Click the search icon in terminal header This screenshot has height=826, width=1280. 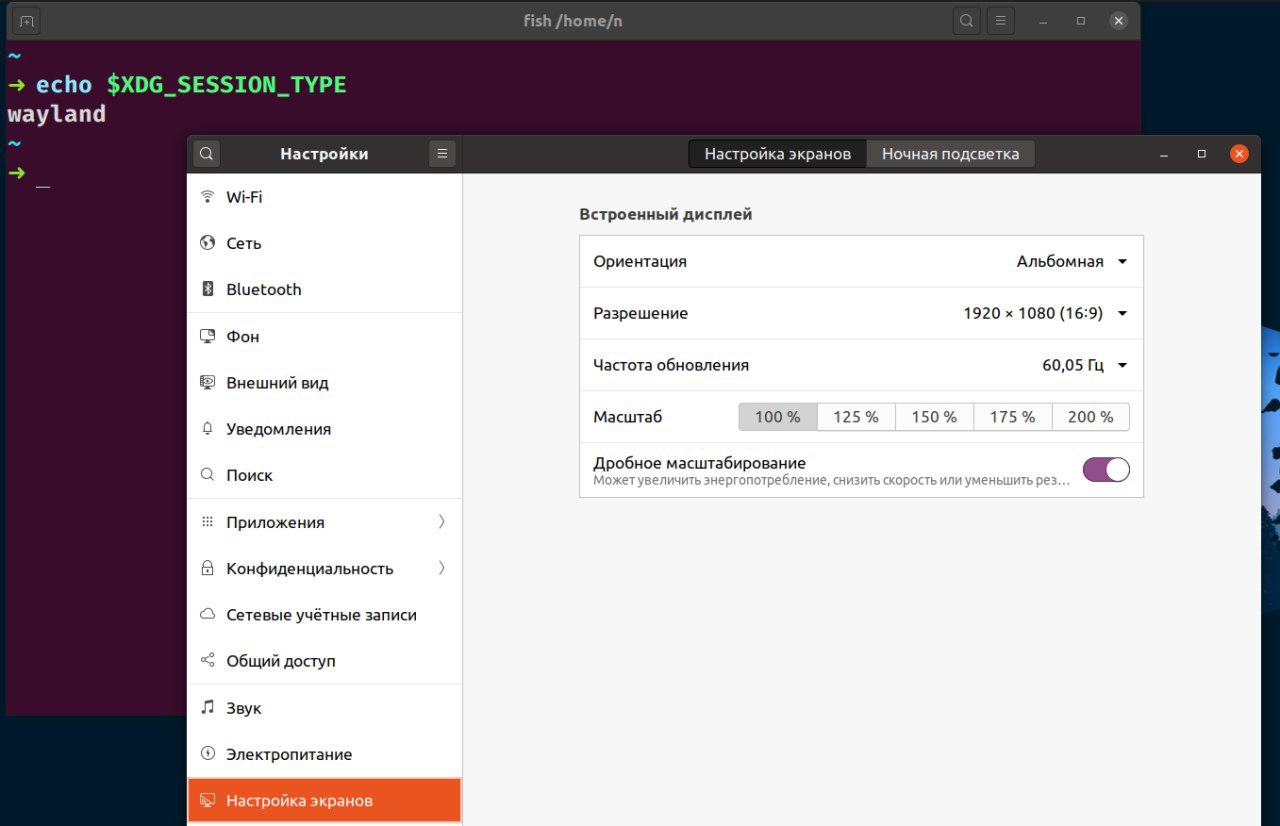[966, 20]
